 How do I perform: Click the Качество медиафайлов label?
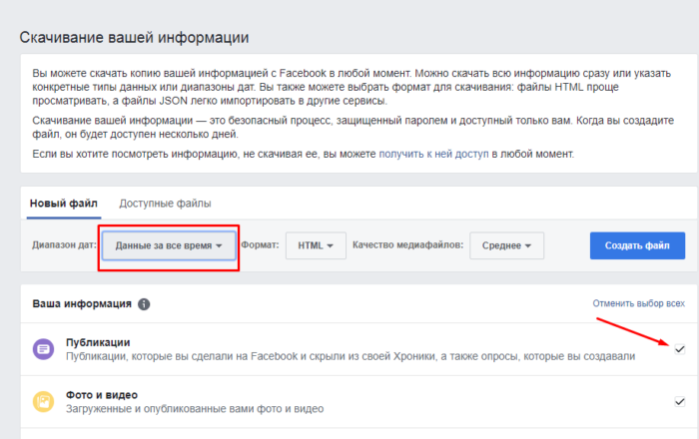tap(408, 245)
